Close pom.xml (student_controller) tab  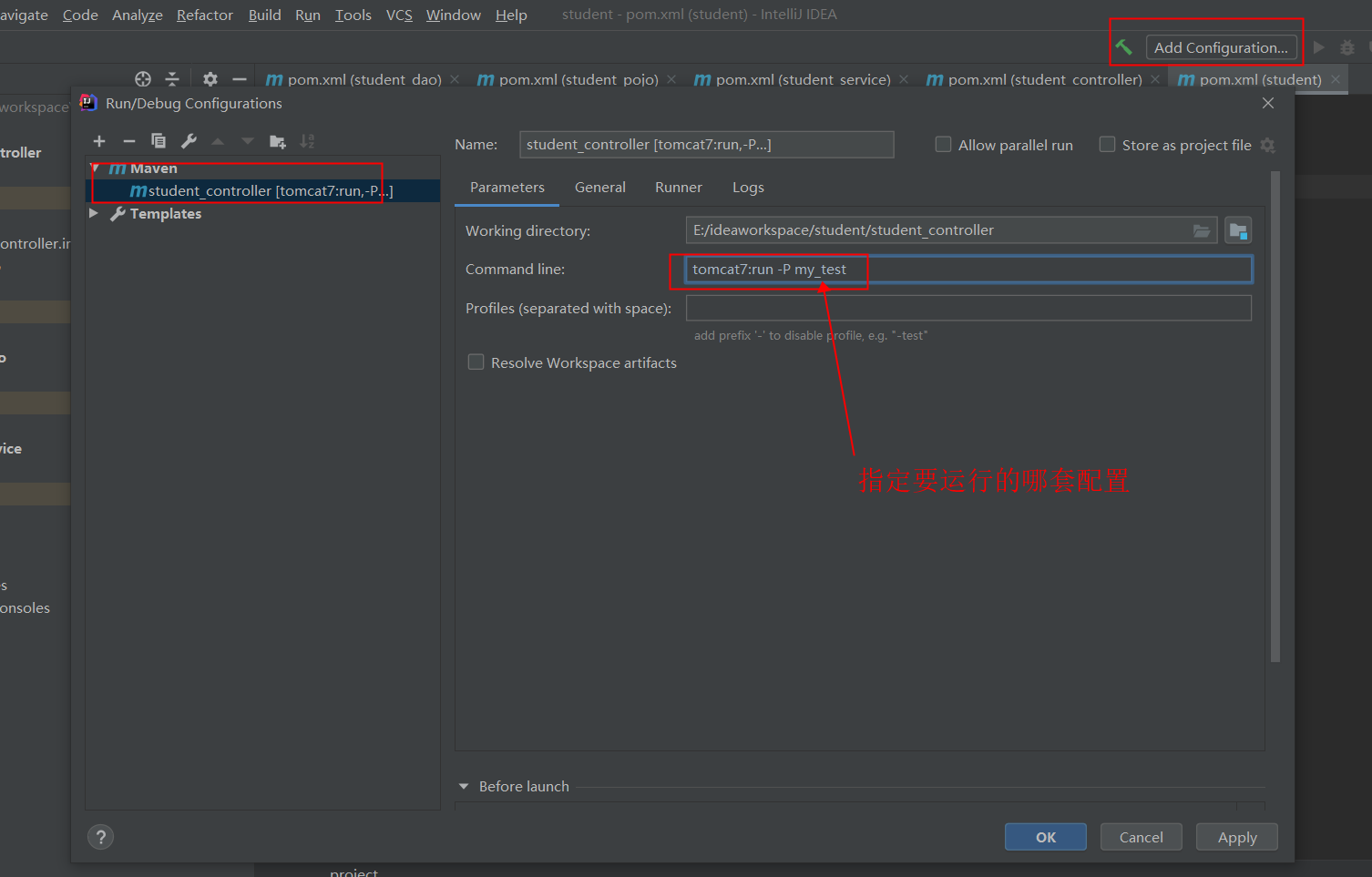point(1155,79)
